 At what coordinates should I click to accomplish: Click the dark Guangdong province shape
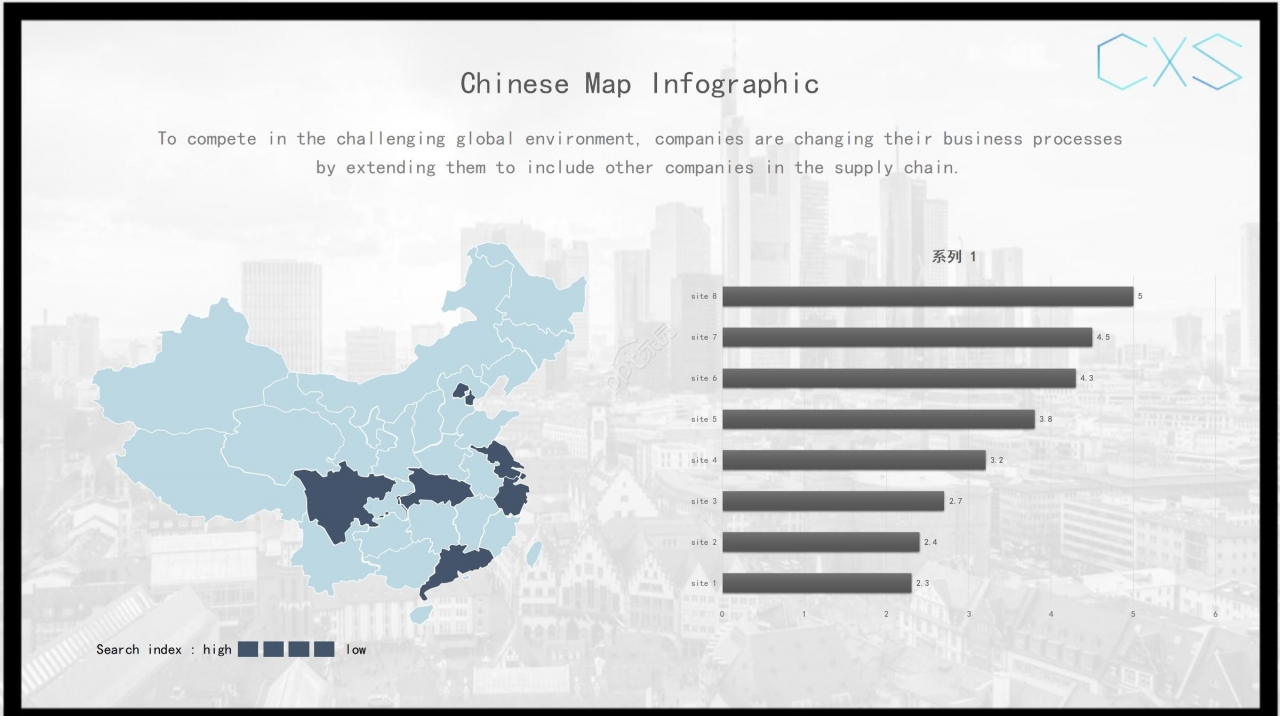(456, 570)
